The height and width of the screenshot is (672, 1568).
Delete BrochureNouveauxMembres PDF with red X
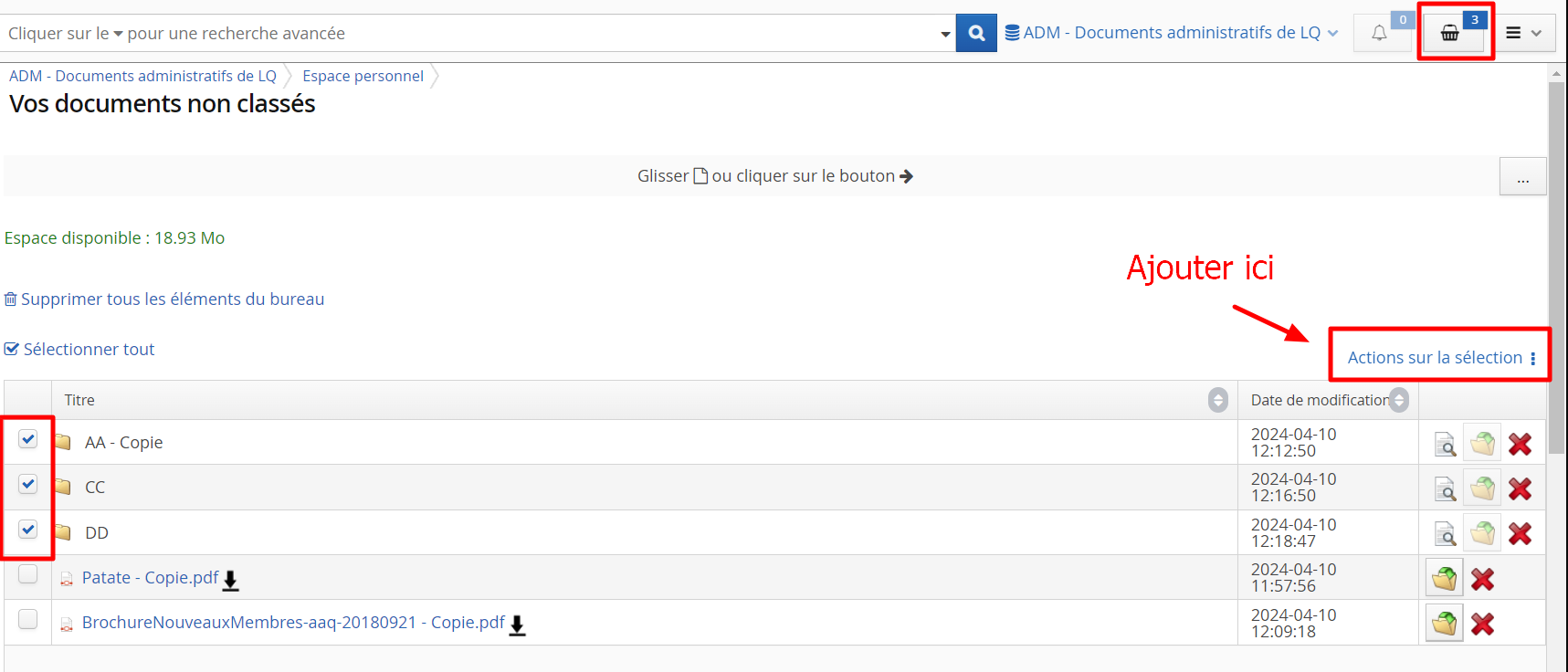(x=1482, y=625)
